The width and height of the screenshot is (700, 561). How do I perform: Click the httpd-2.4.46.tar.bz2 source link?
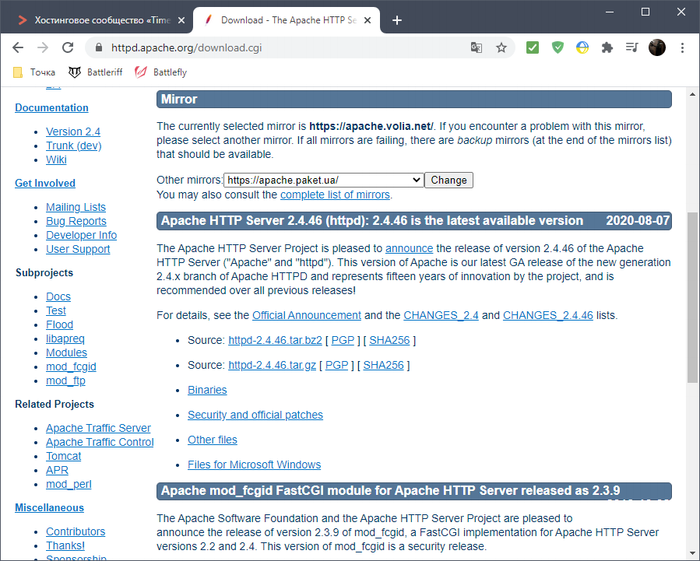tap(273, 340)
